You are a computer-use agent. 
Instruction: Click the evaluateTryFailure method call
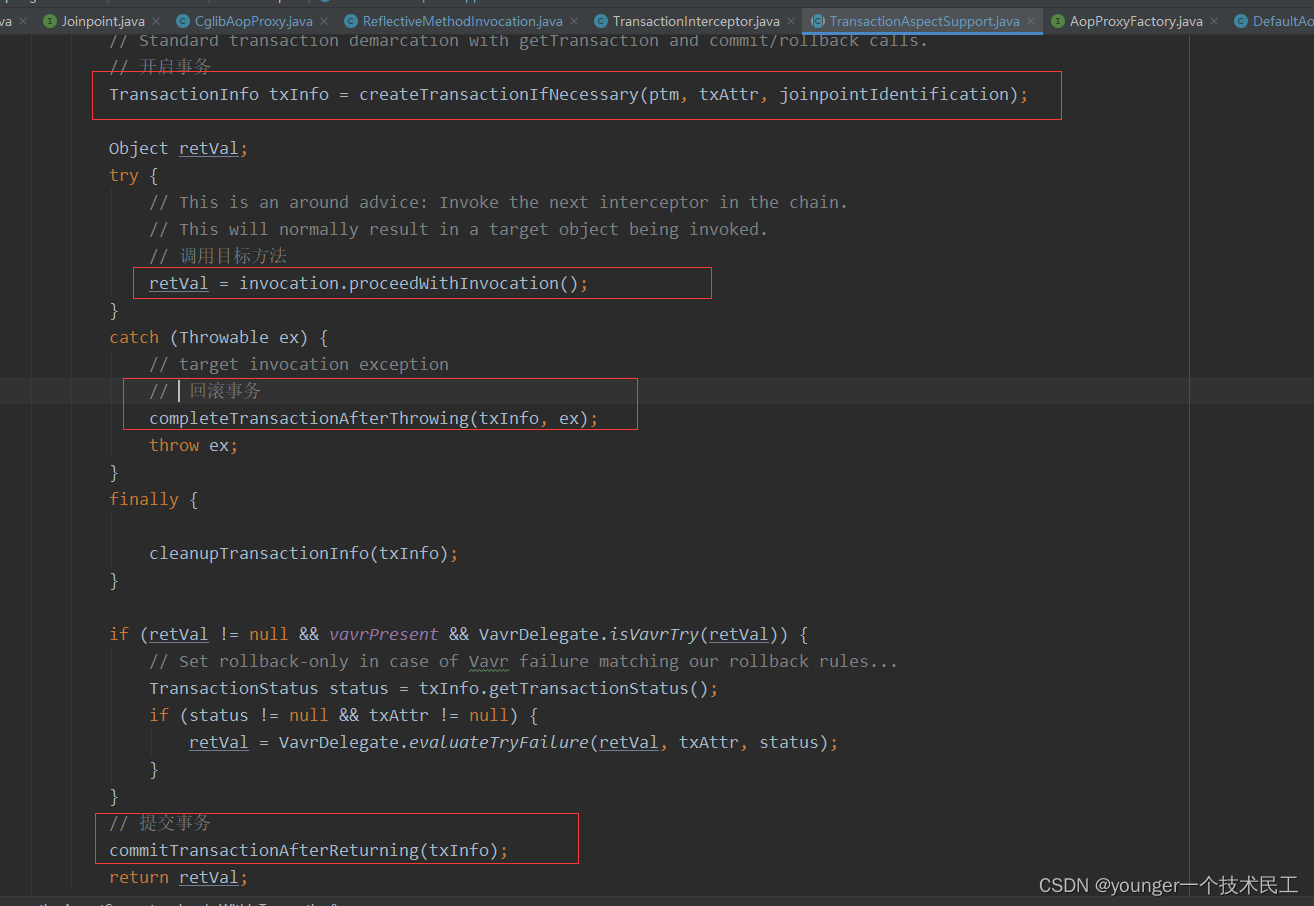(498, 742)
